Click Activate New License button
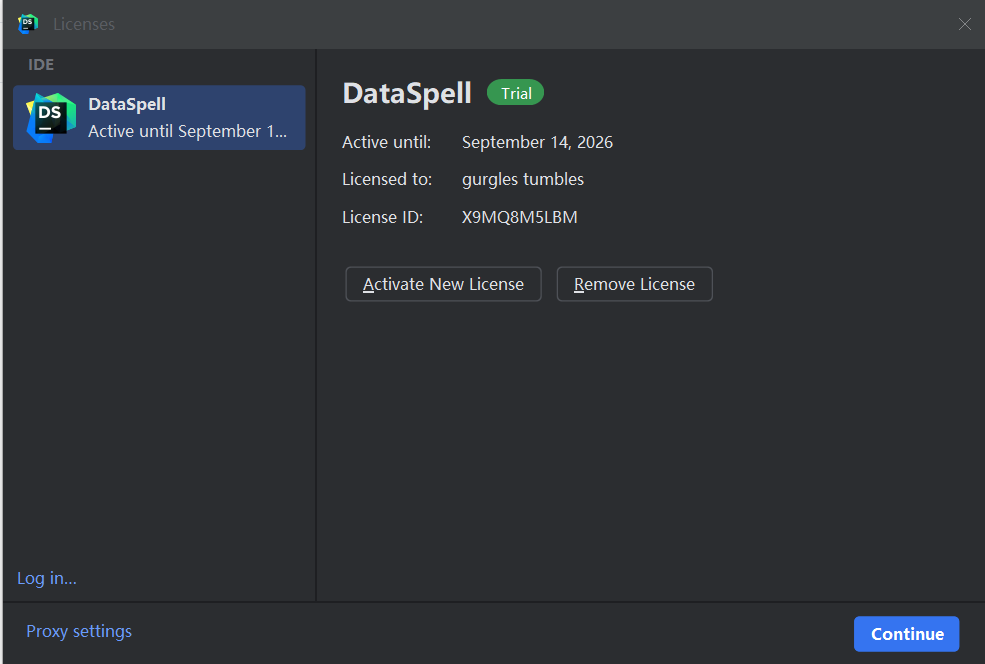This screenshot has width=985, height=664. pos(443,284)
